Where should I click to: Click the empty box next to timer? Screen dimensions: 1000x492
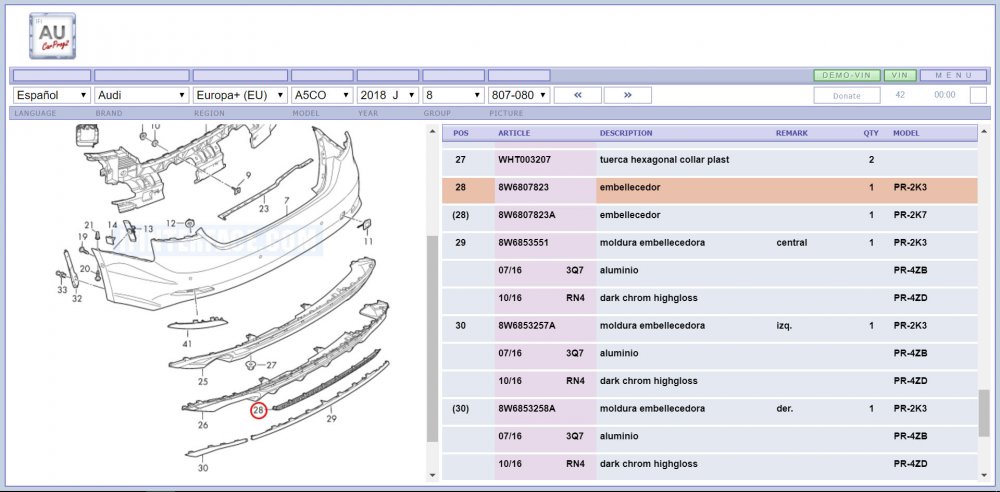[978, 96]
